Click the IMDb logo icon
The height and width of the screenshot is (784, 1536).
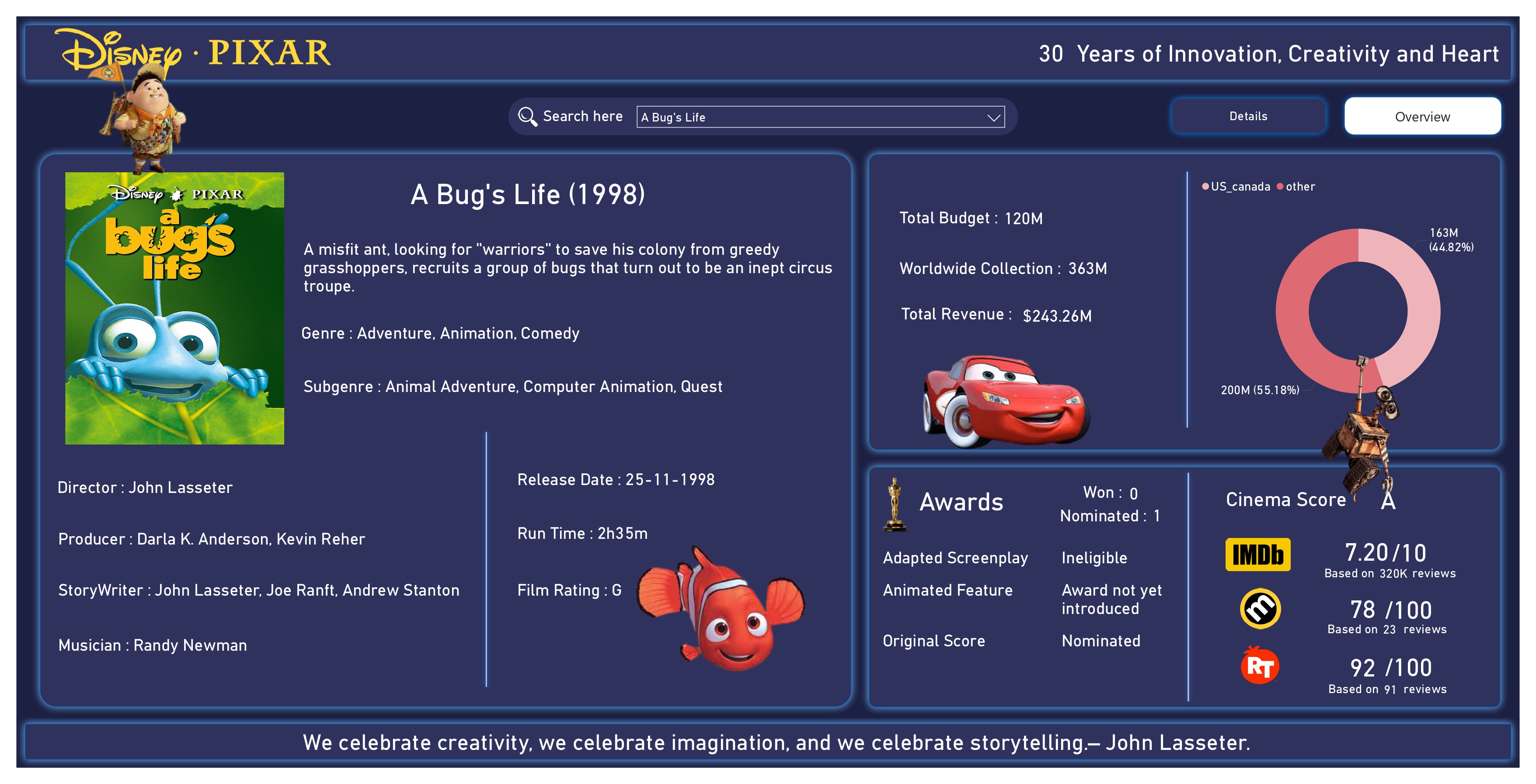(1257, 555)
